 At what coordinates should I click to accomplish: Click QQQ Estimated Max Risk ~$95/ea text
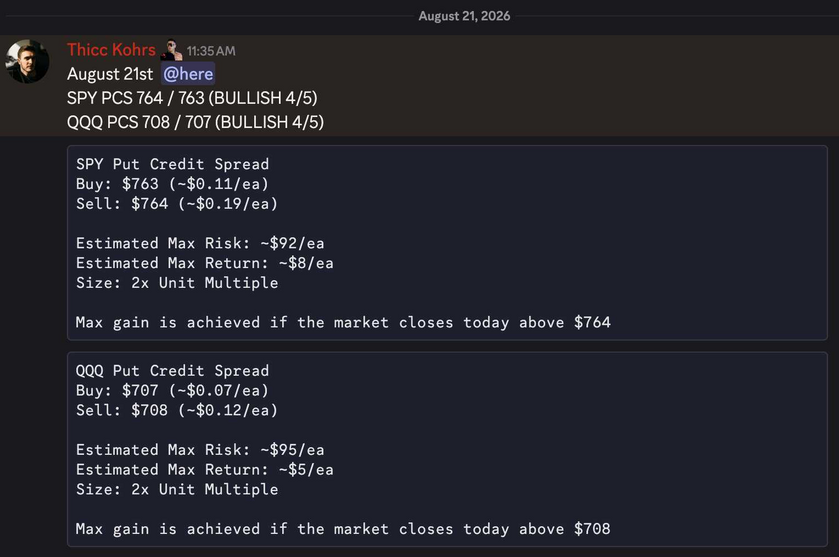pyautogui.click(x=200, y=449)
